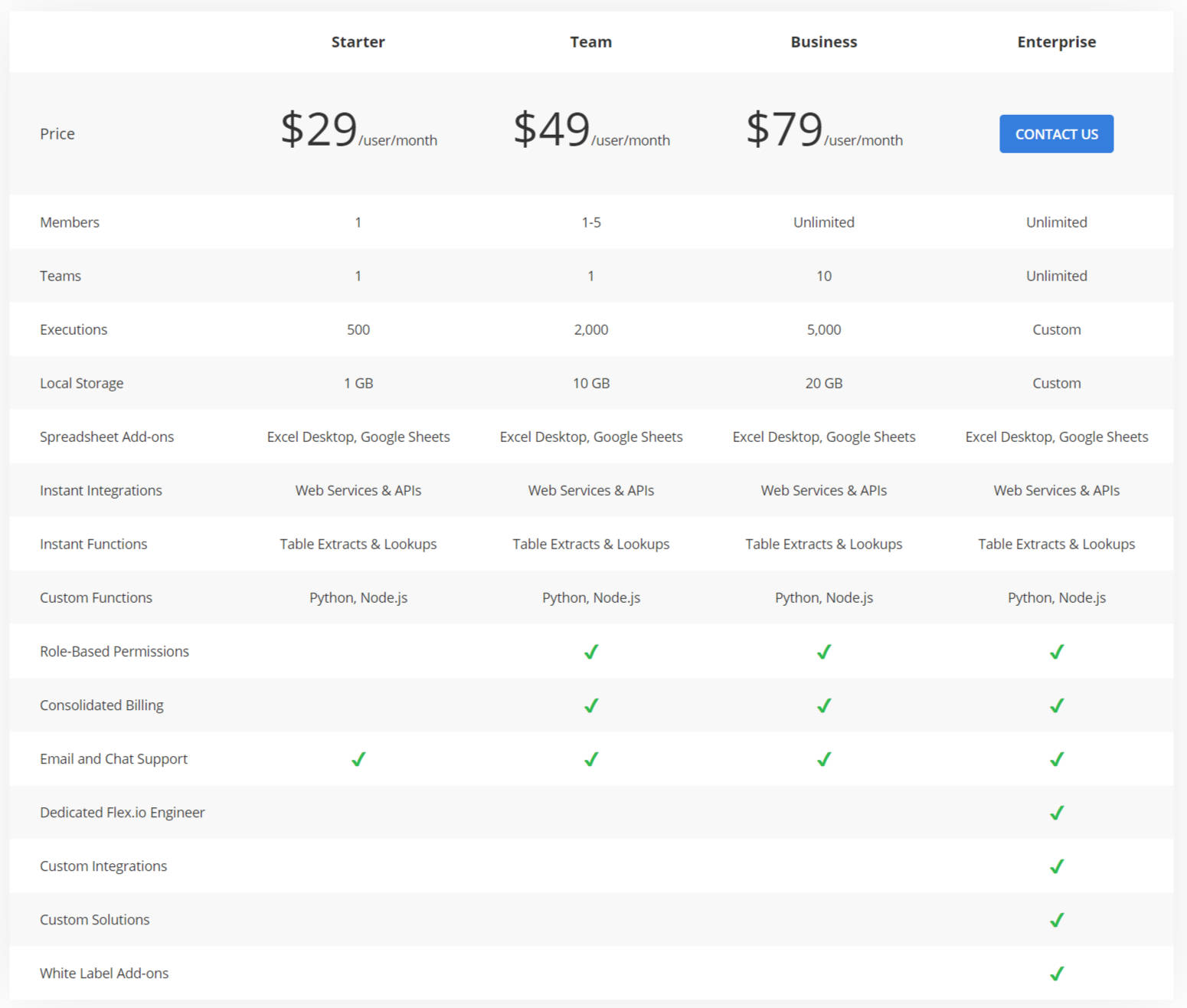Click the Email and Chat Support checkmark under Starter

point(358,759)
